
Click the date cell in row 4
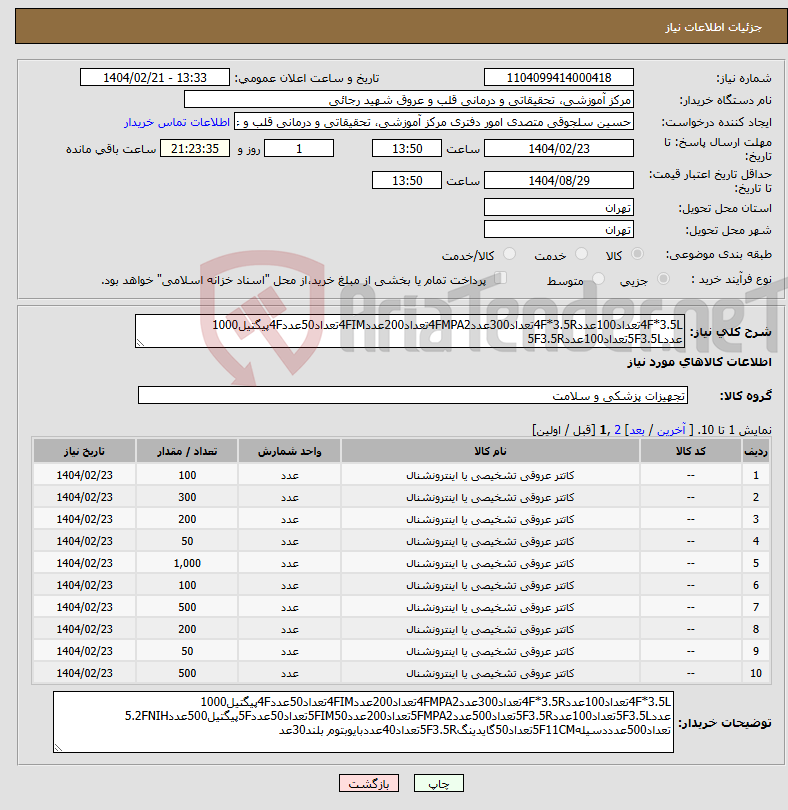(84, 541)
